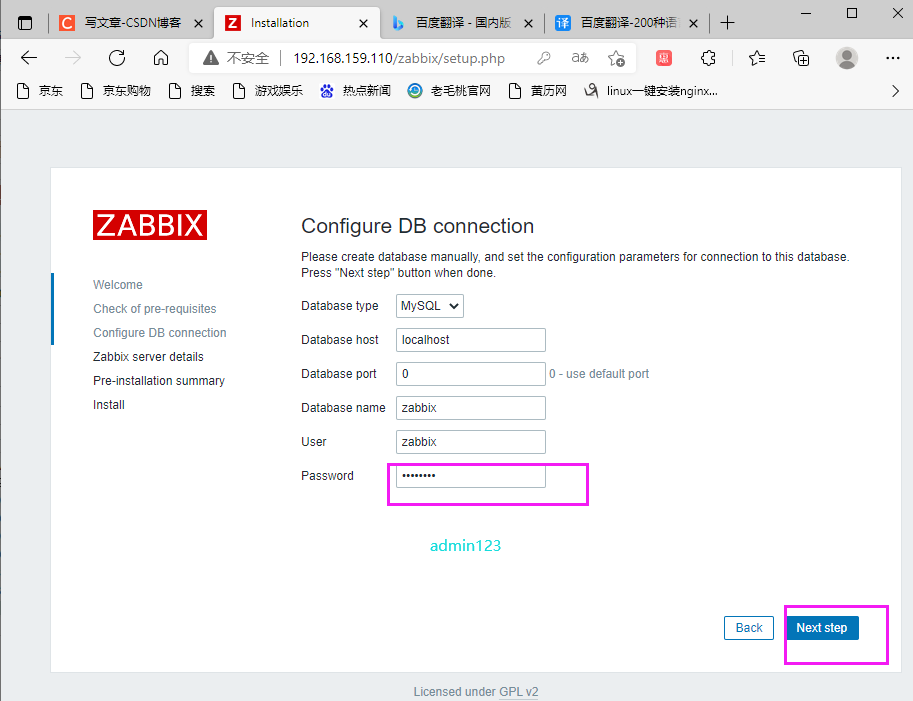
Task: Click the 0 - use default port hint
Action: click(599, 374)
